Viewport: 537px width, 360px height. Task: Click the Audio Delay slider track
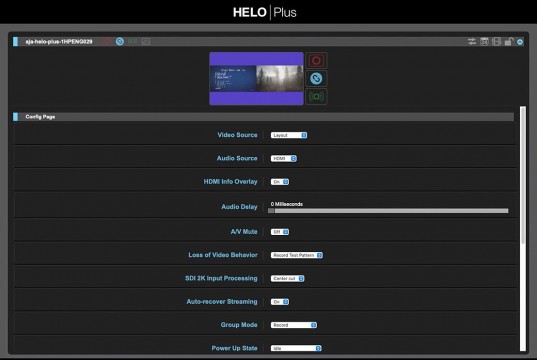[x=388, y=211]
